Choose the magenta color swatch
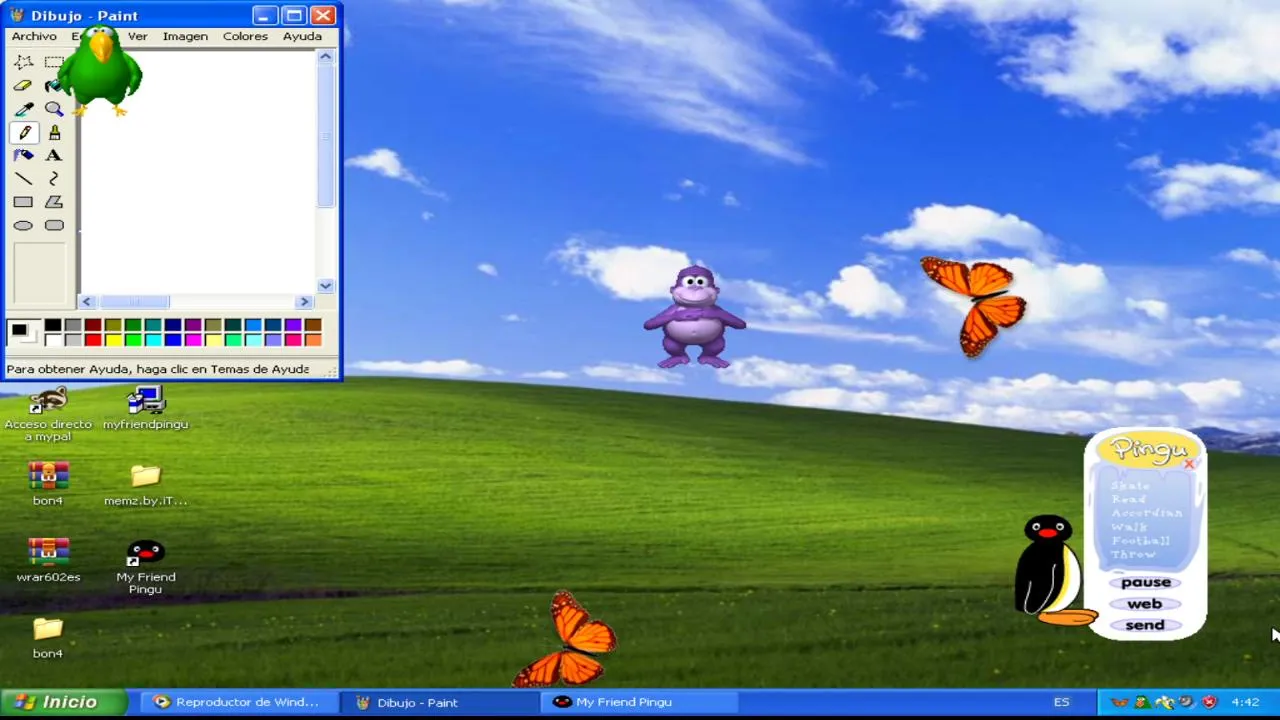Viewport: 1280px width, 720px height. pyautogui.click(x=193, y=340)
